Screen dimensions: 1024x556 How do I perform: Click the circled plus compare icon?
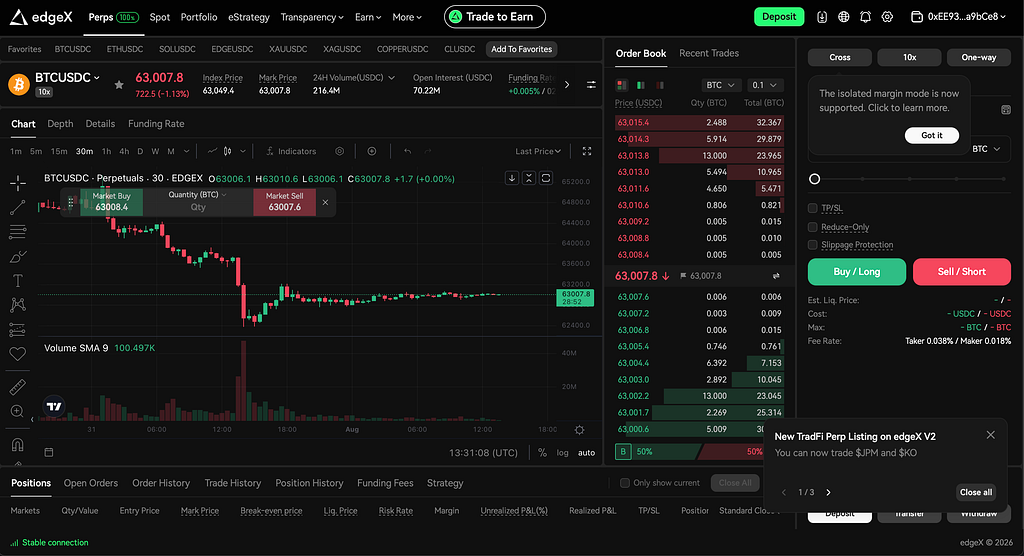(x=372, y=151)
